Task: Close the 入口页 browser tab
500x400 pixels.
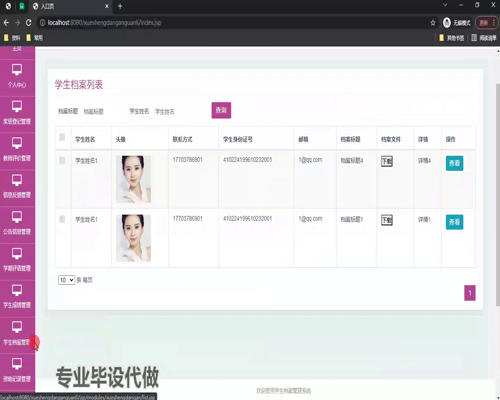Action: click(107, 6)
